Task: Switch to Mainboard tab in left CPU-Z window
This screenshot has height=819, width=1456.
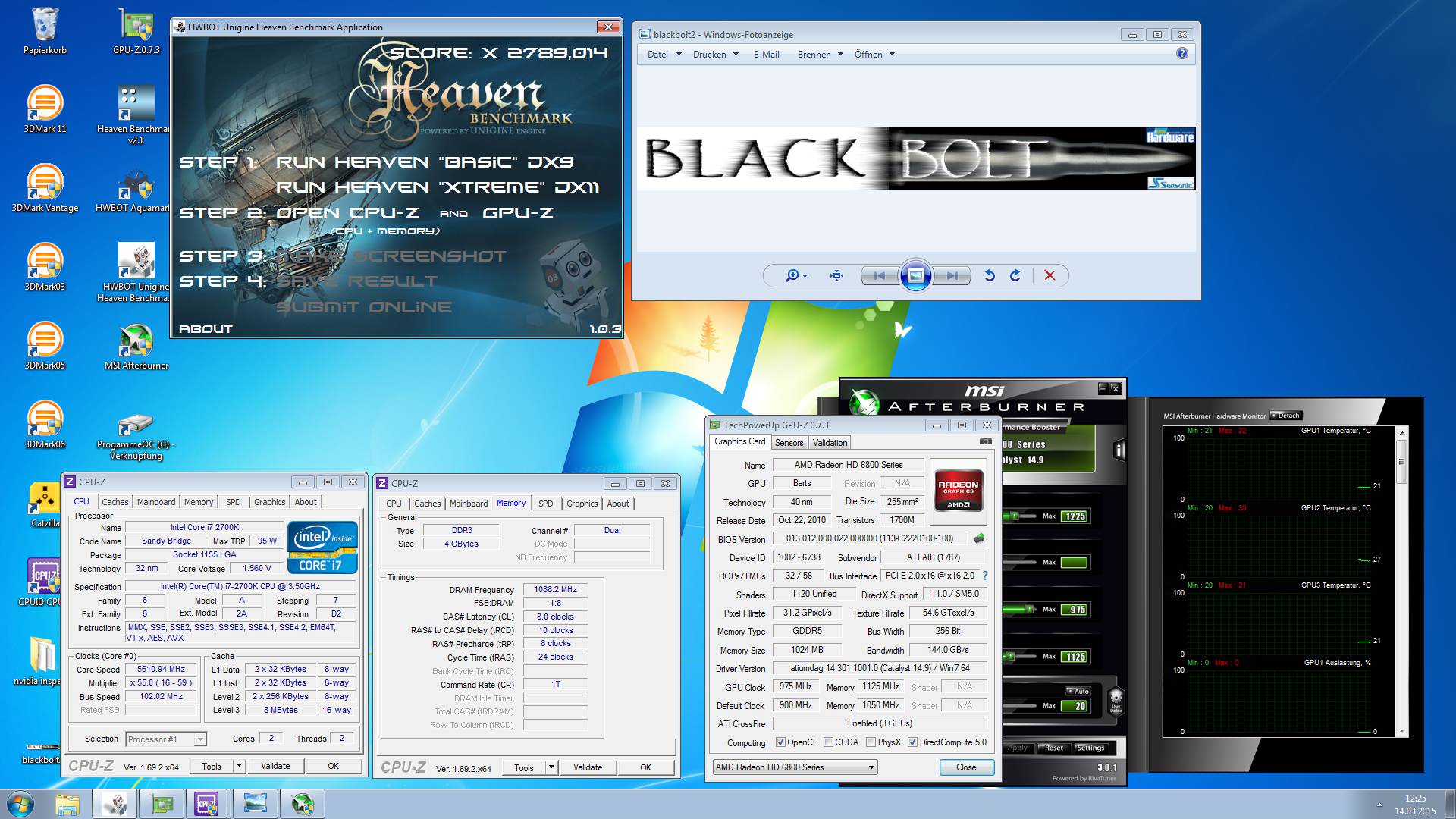Action: point(156,502)
